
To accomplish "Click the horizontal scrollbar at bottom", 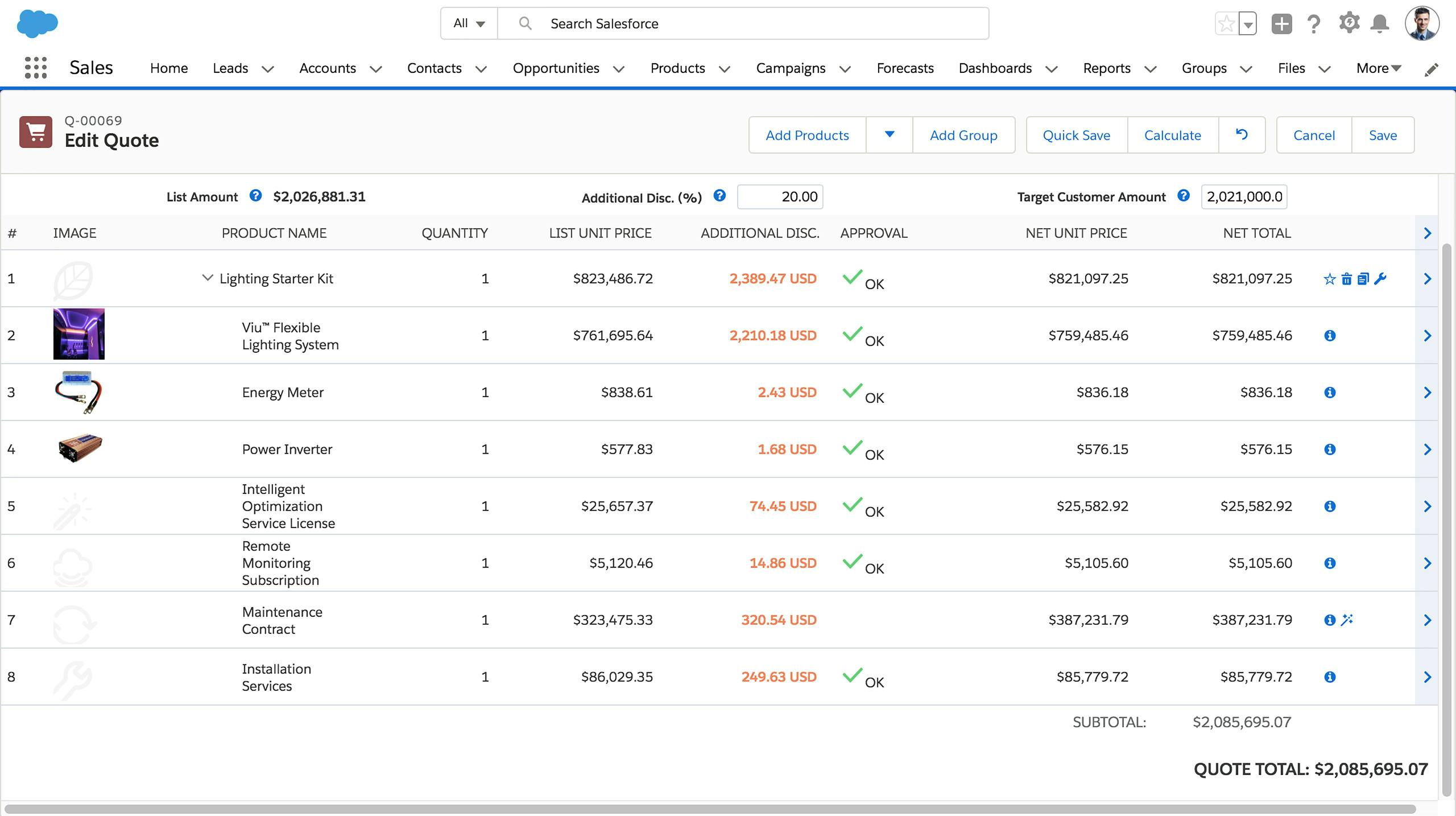I will 710,809.
